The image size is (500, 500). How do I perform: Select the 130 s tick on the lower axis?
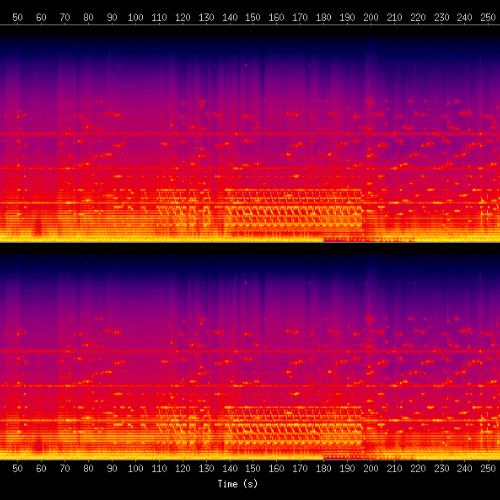click(206, 468)
